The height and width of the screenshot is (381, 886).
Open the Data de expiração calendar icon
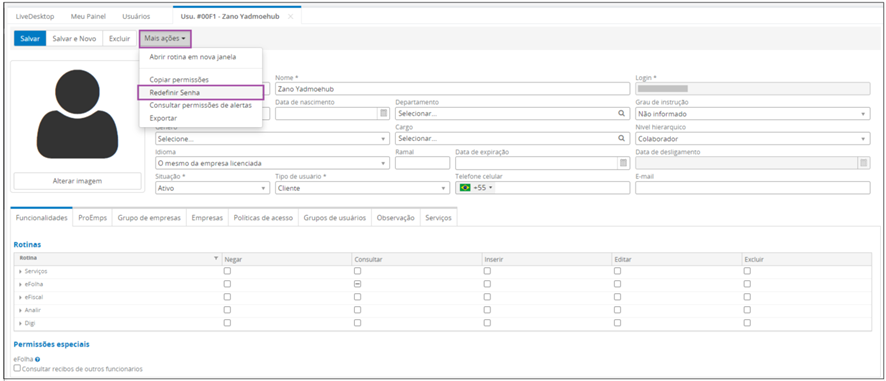coord(623,163)
